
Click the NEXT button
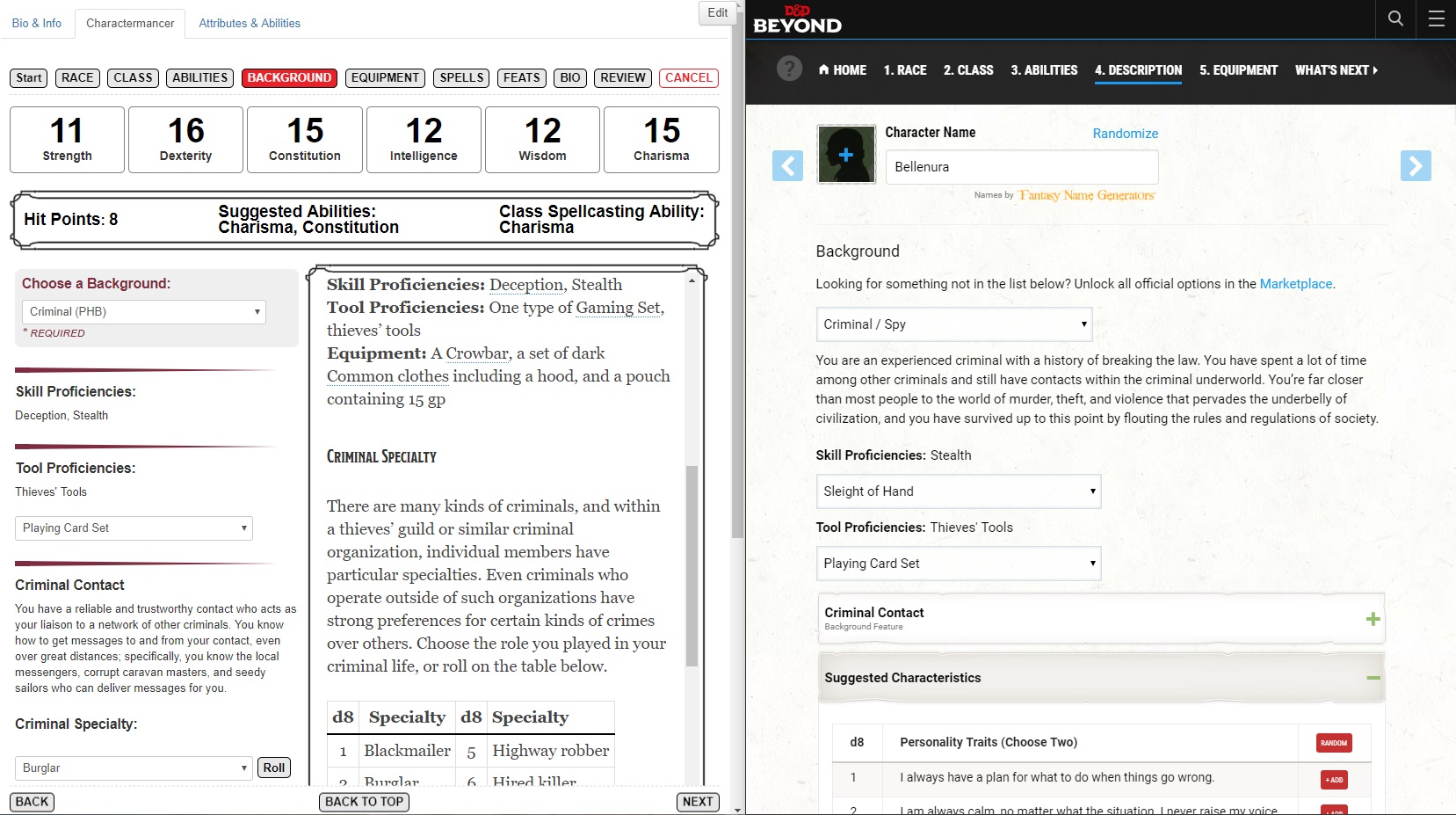tap(698, 802)
